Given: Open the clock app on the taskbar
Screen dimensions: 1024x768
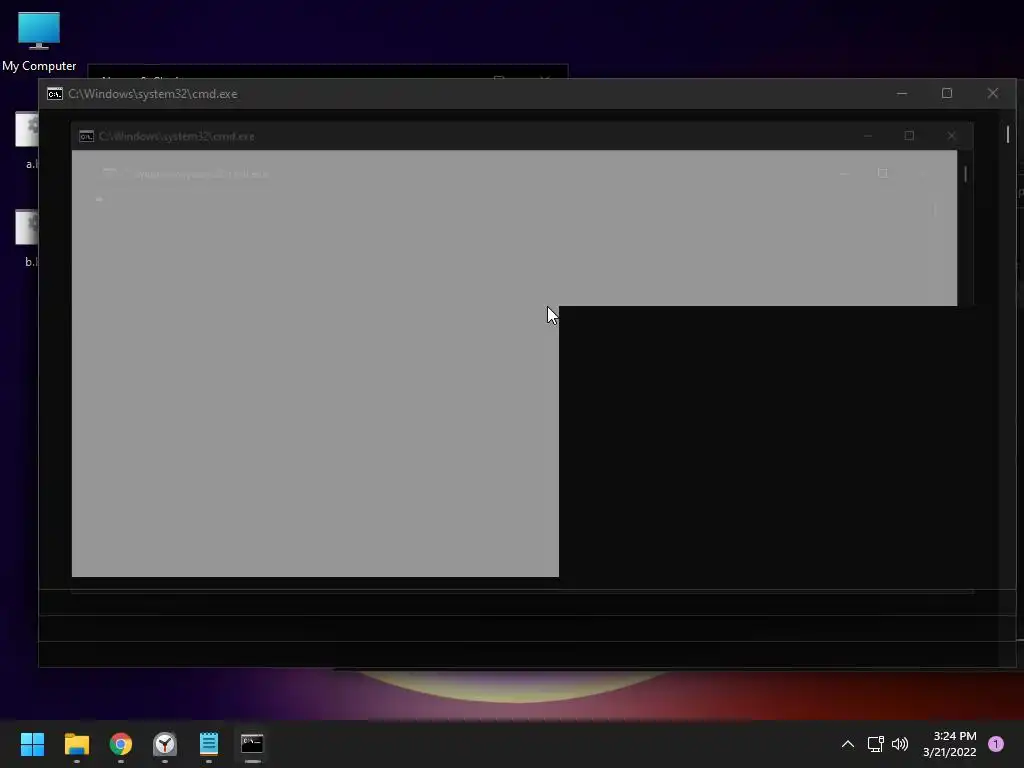Looking at the screenshot, I should (165, 744).
